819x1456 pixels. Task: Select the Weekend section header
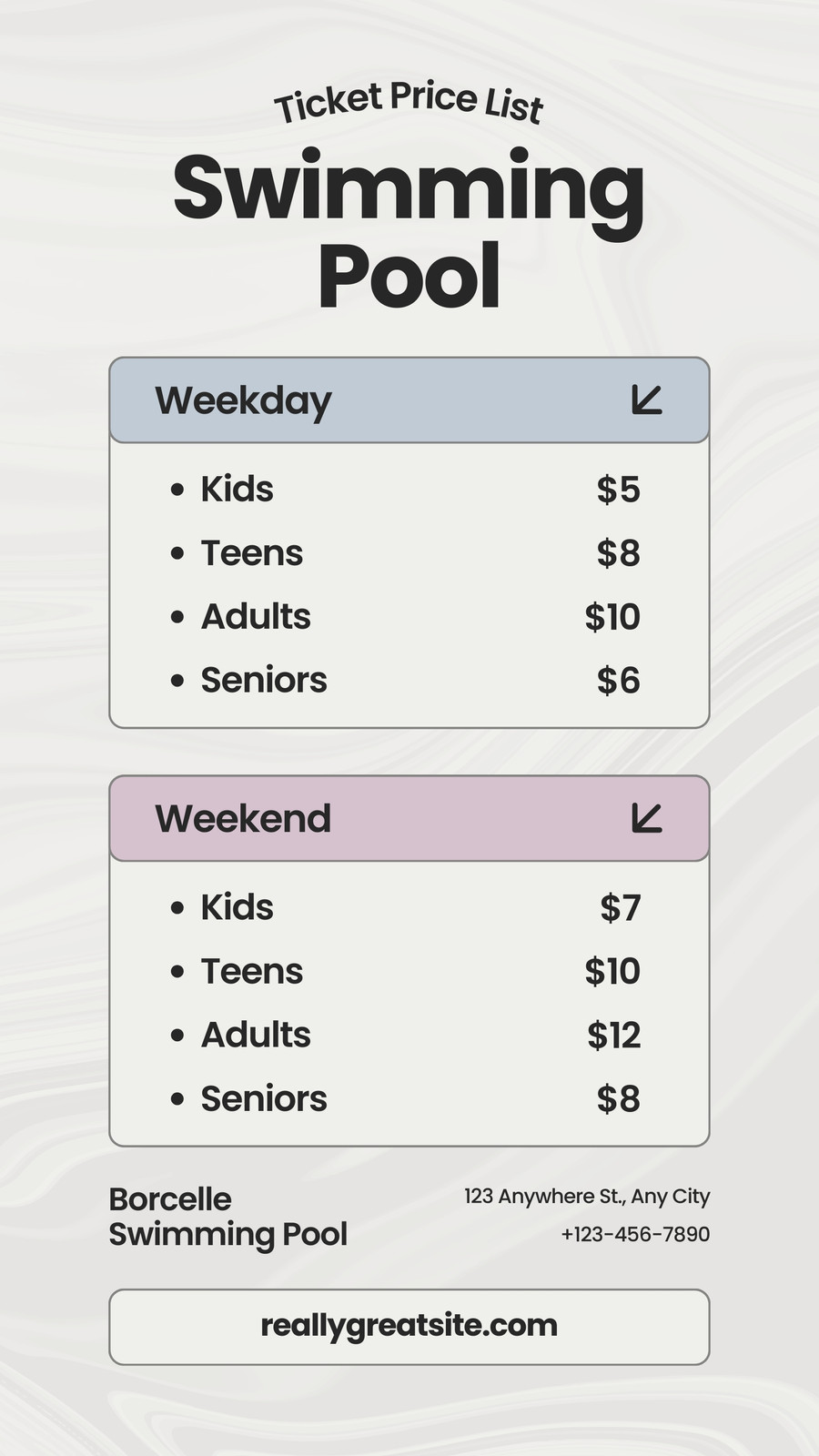[409, 818]
